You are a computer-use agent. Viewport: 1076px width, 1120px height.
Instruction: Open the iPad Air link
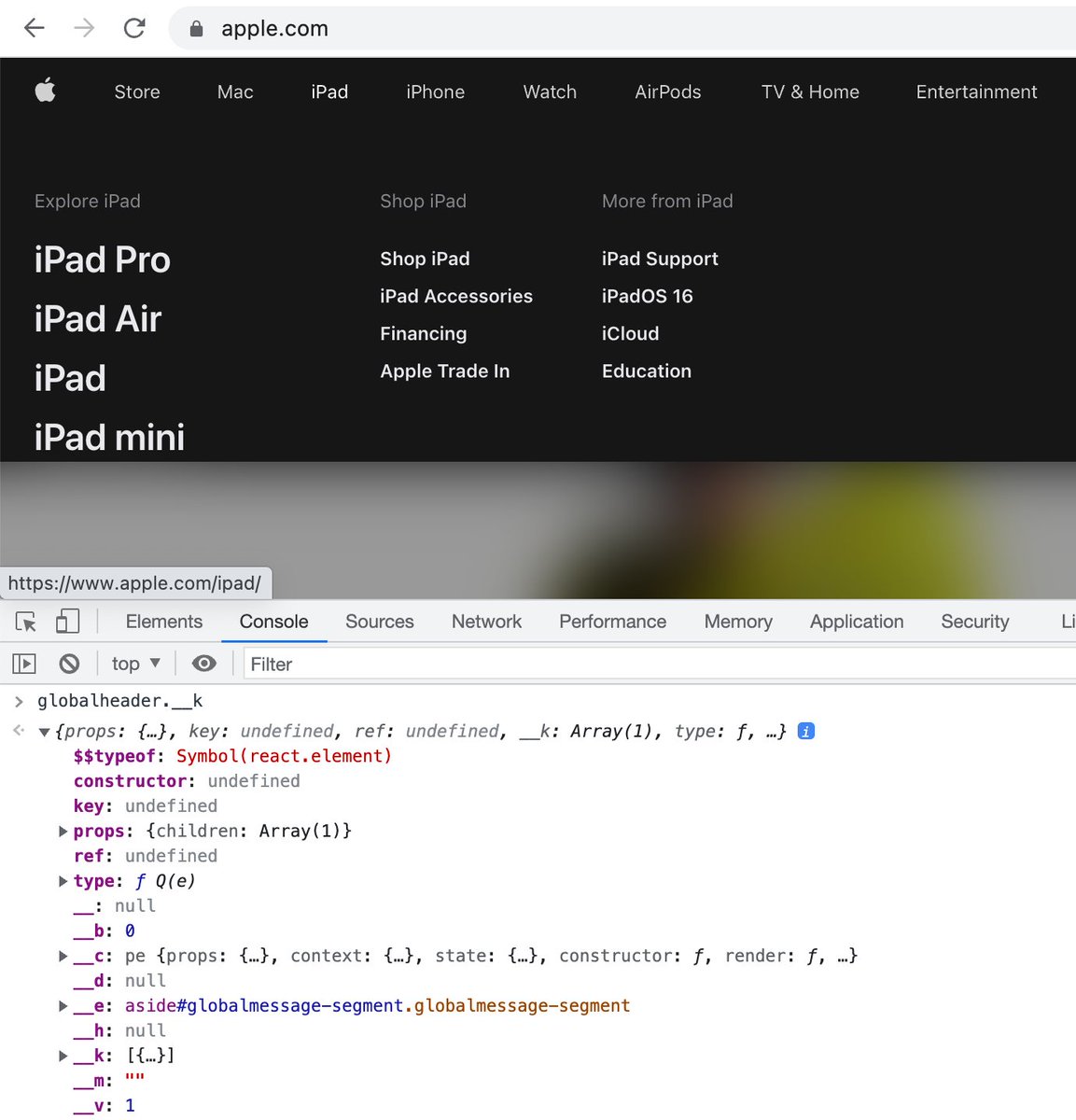pos(98,319)
